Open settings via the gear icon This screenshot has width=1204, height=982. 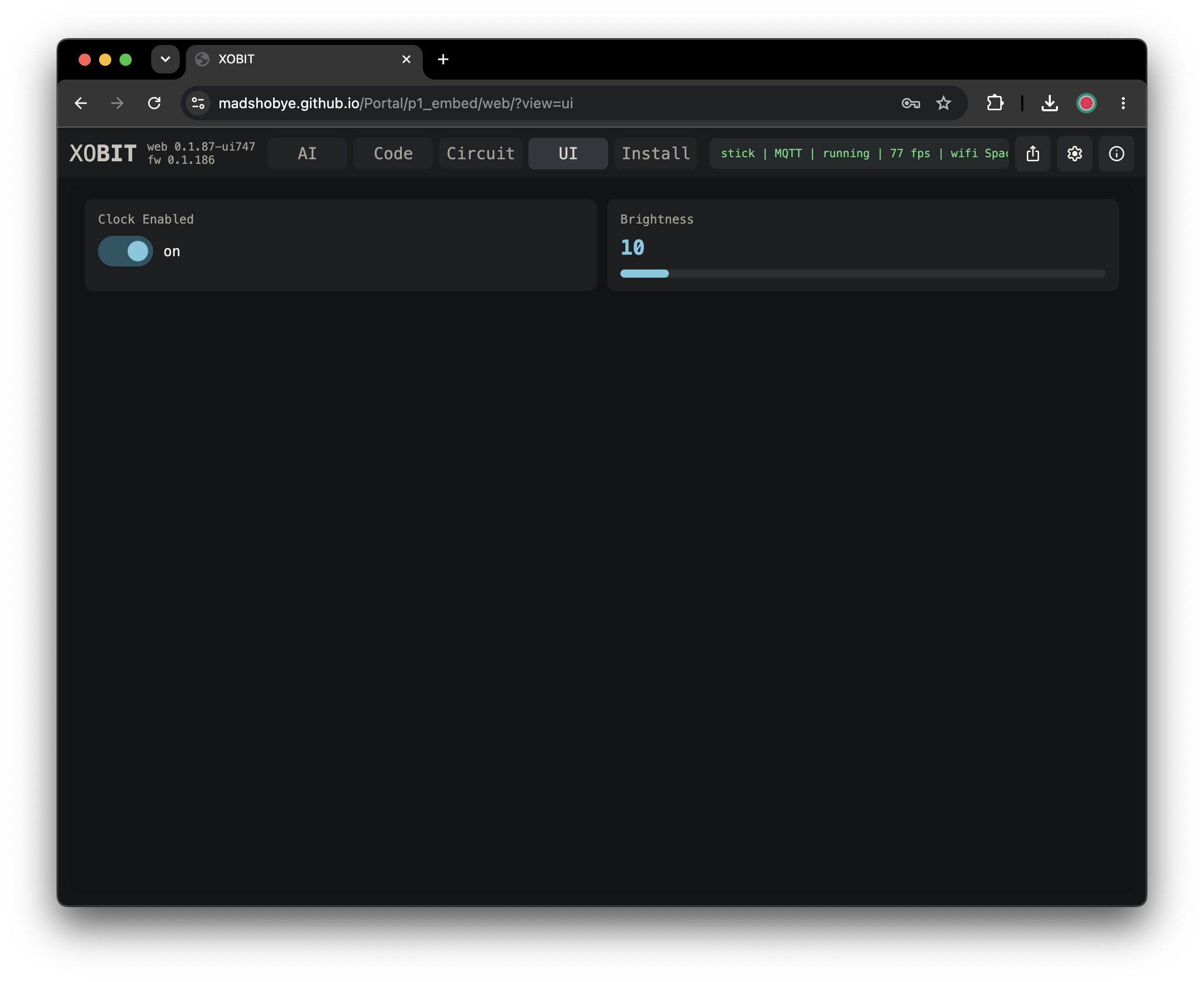(1074, 153)
